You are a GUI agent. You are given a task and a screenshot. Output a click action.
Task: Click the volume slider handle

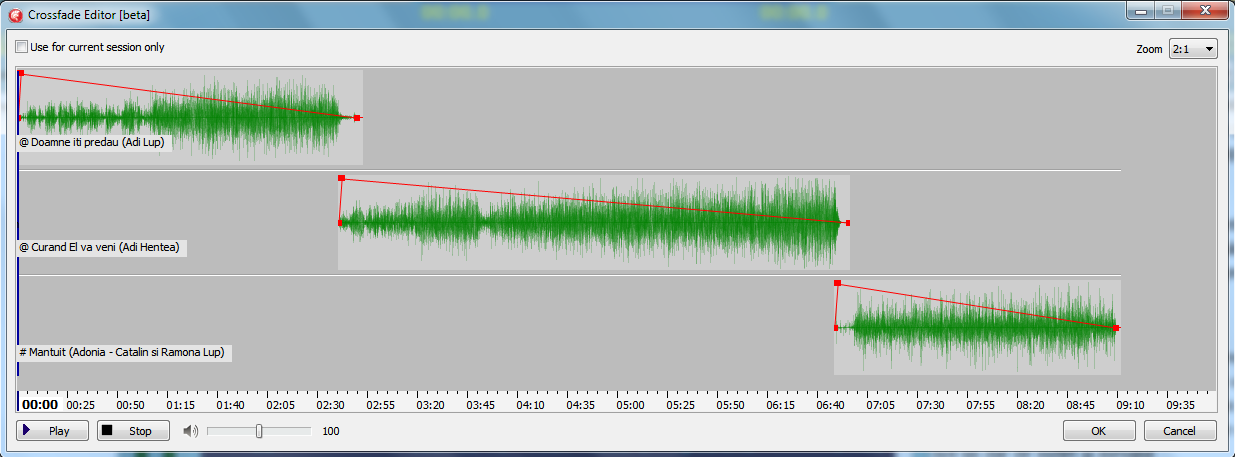[x=259, y=431]
